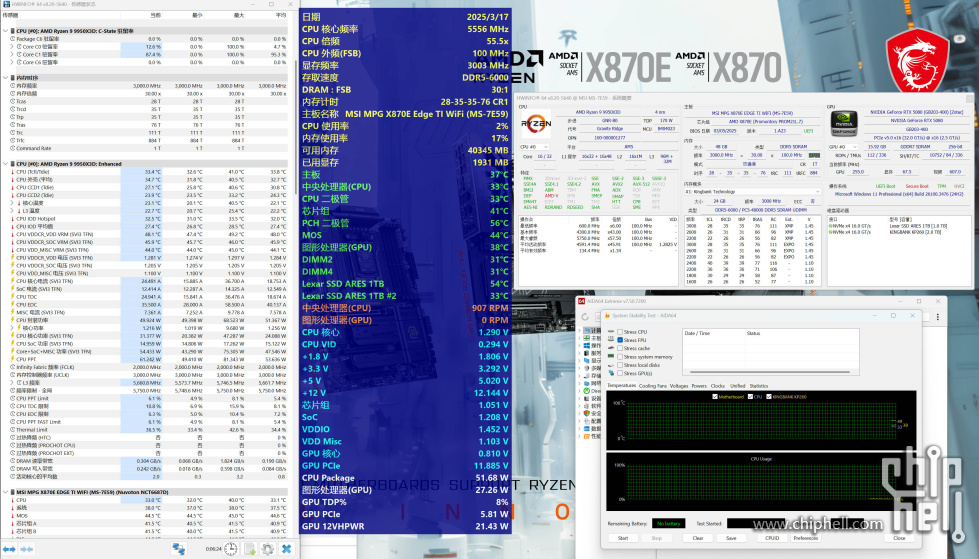
Task: Click the Stress FPU chip icon
Action: (611, 340)
